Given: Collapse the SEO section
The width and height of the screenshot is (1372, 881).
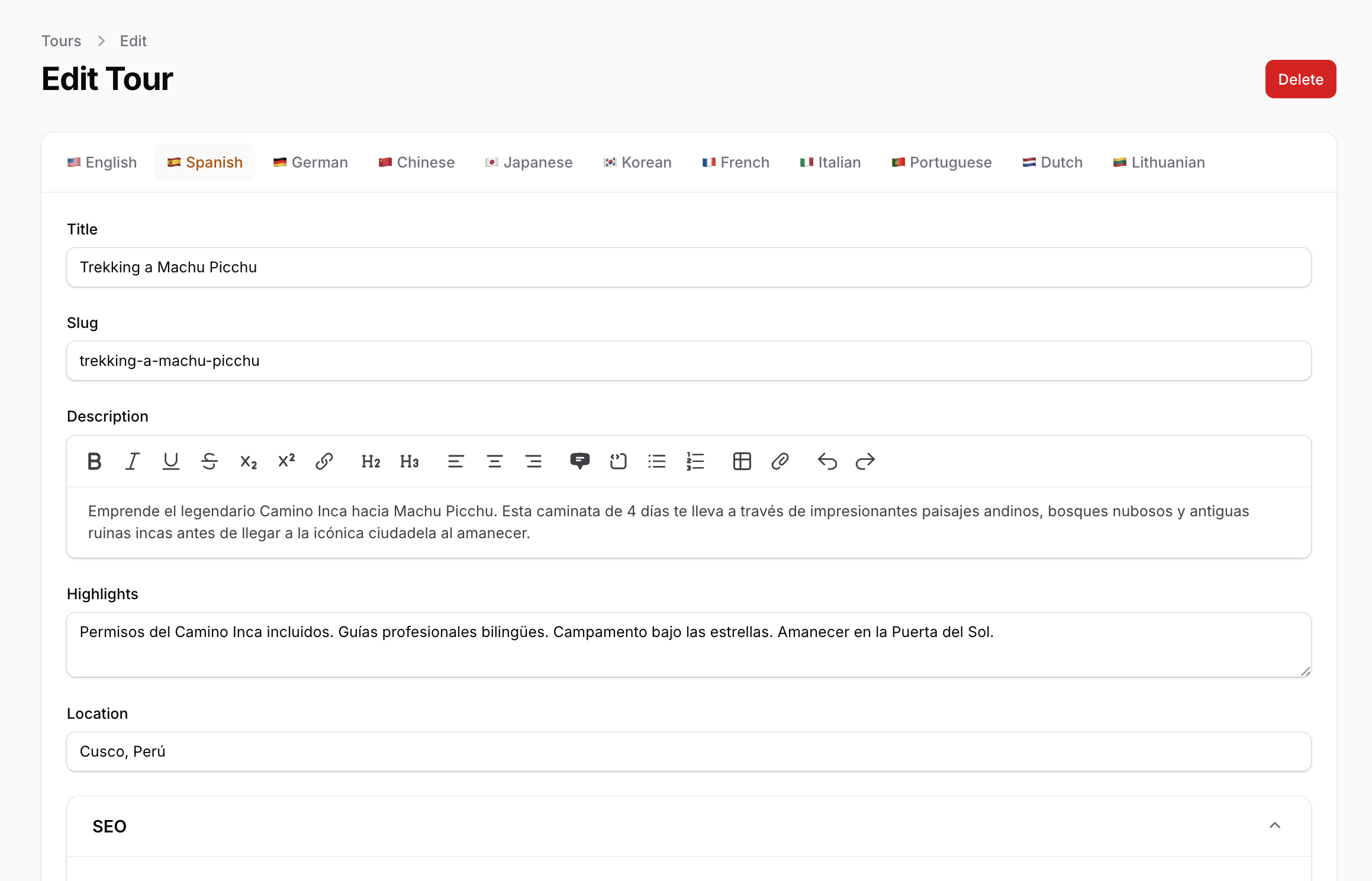Looking at the screenshot, I should (1275, 825).
